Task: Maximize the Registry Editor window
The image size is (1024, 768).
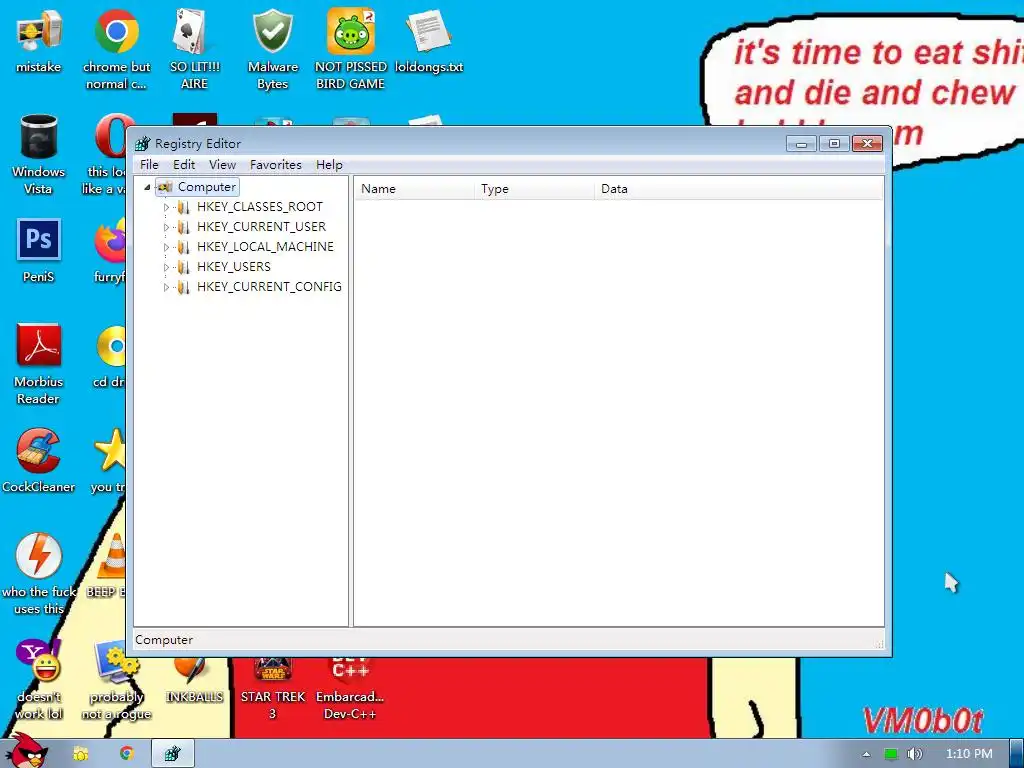Action: coord(834,144)
